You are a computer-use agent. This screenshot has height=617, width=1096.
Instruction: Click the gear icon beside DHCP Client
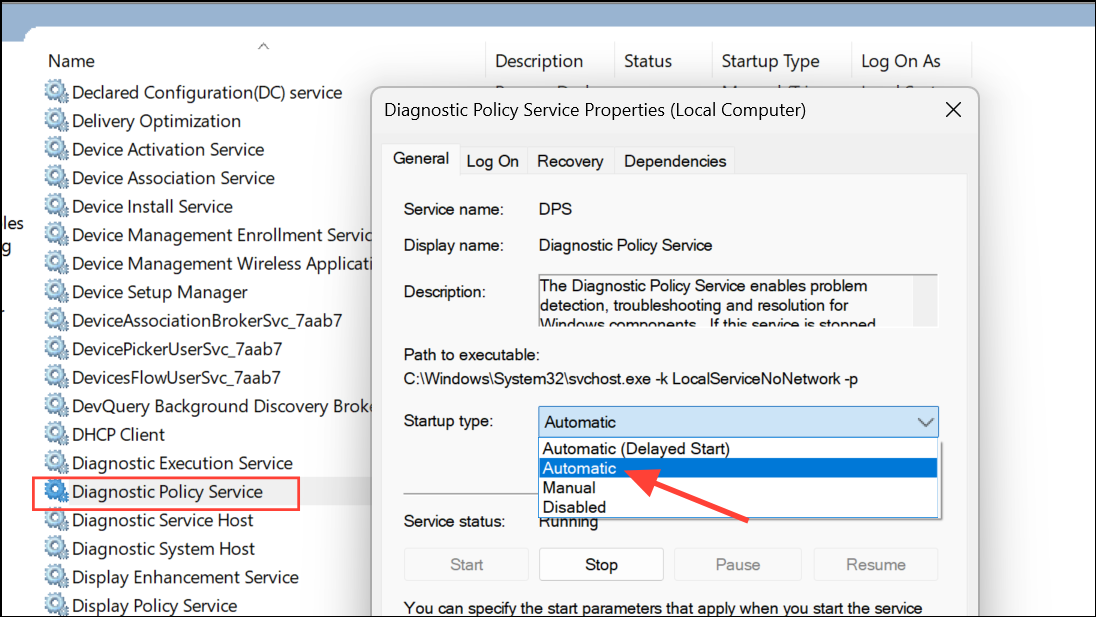[x=57, y=434]
